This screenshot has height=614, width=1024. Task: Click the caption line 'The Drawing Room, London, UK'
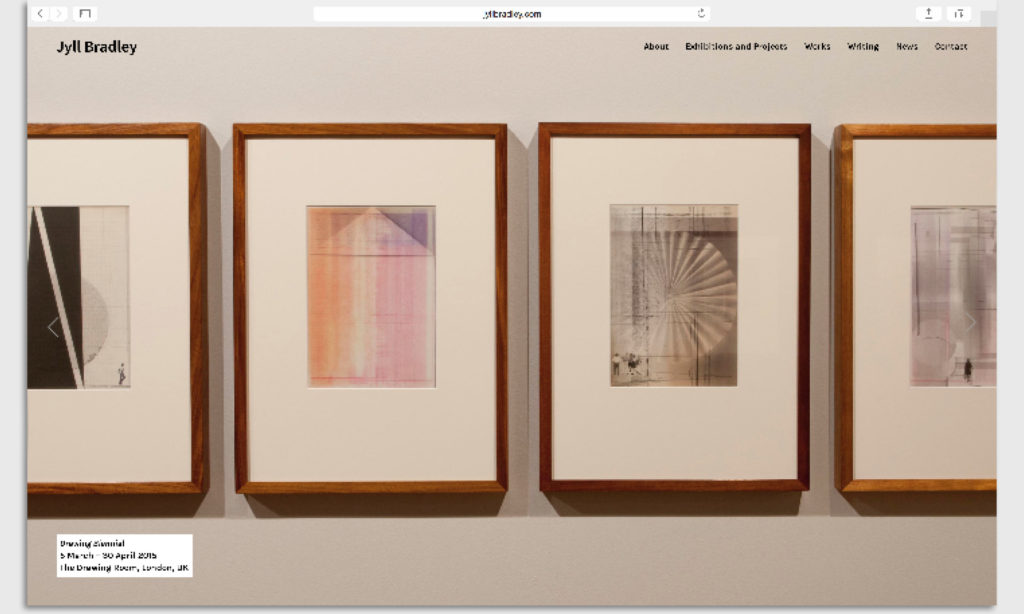tap(124, 568)
